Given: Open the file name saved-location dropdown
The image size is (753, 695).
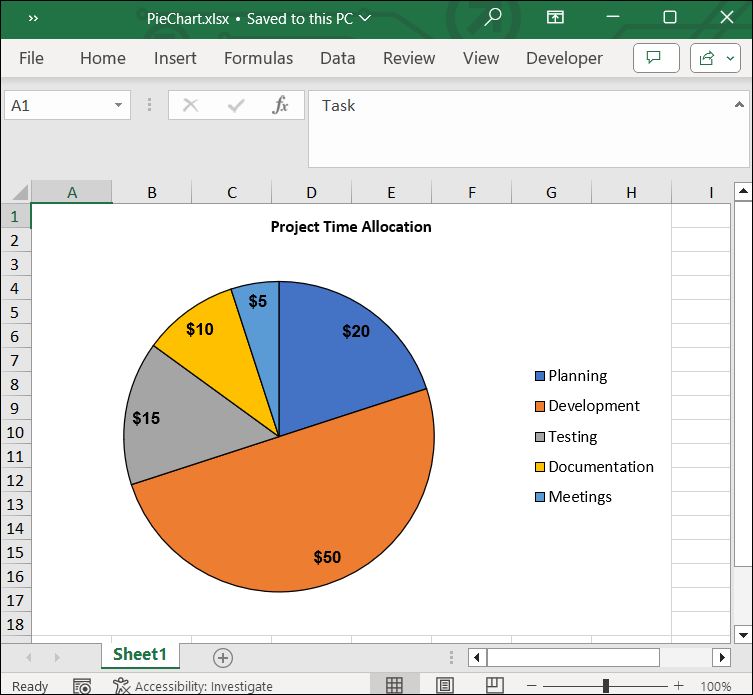Looking at the screenshot, I should (365, 18).
